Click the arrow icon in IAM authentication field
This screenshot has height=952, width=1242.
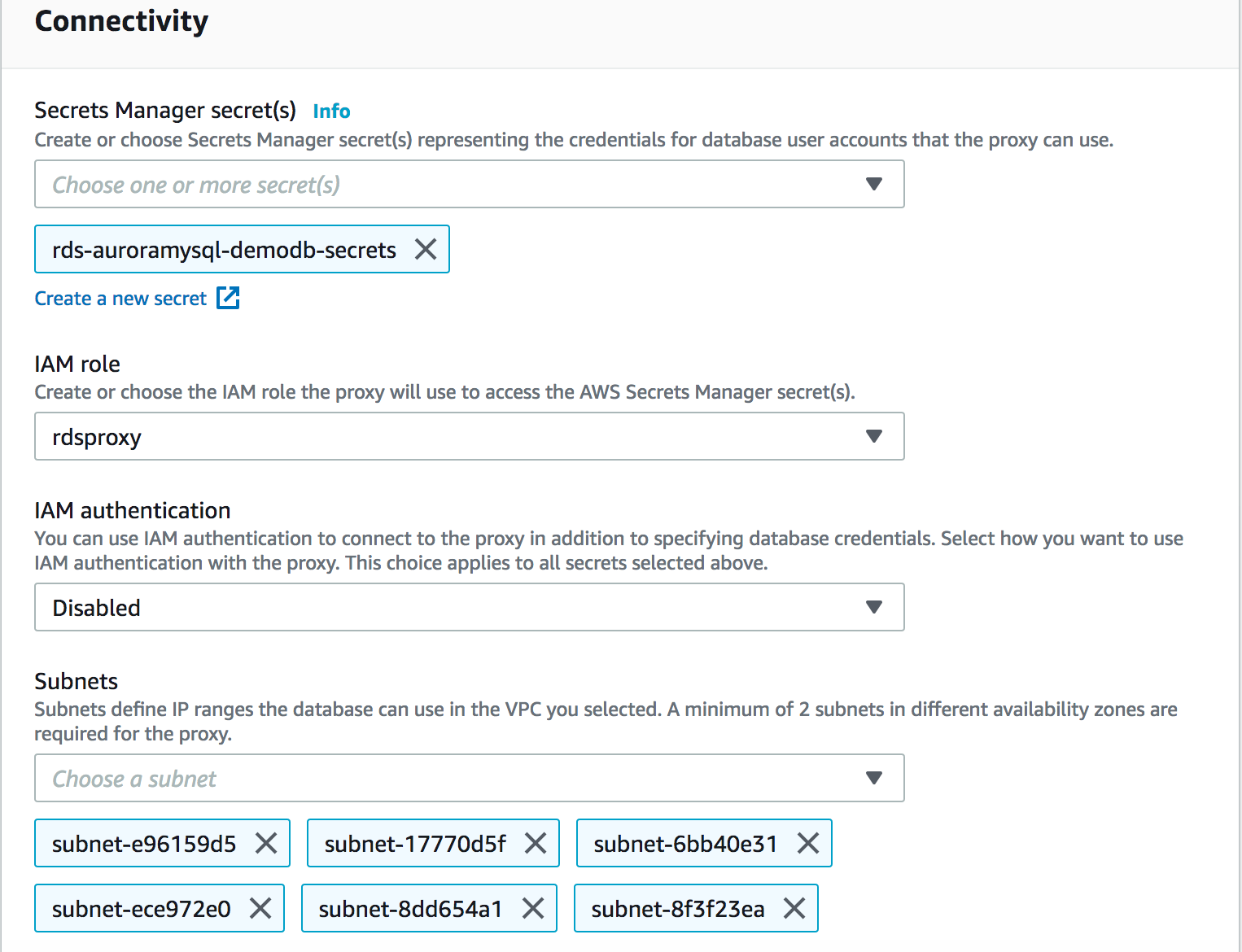874,607
